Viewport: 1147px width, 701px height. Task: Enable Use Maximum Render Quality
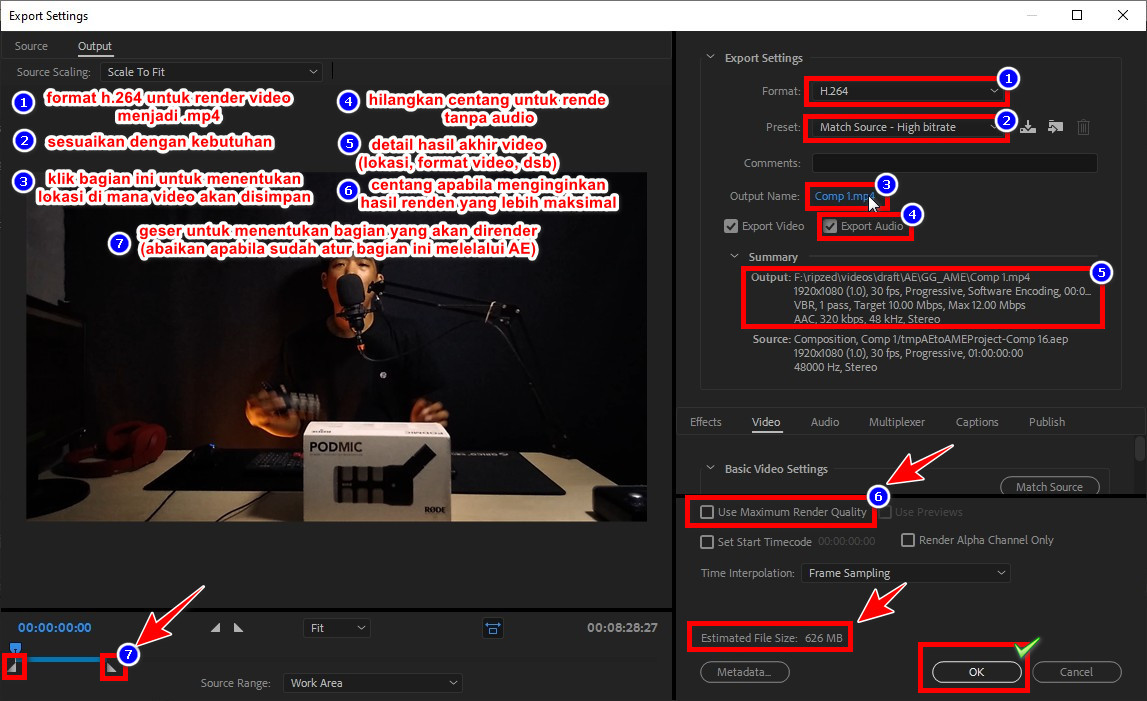coord(707,512)
